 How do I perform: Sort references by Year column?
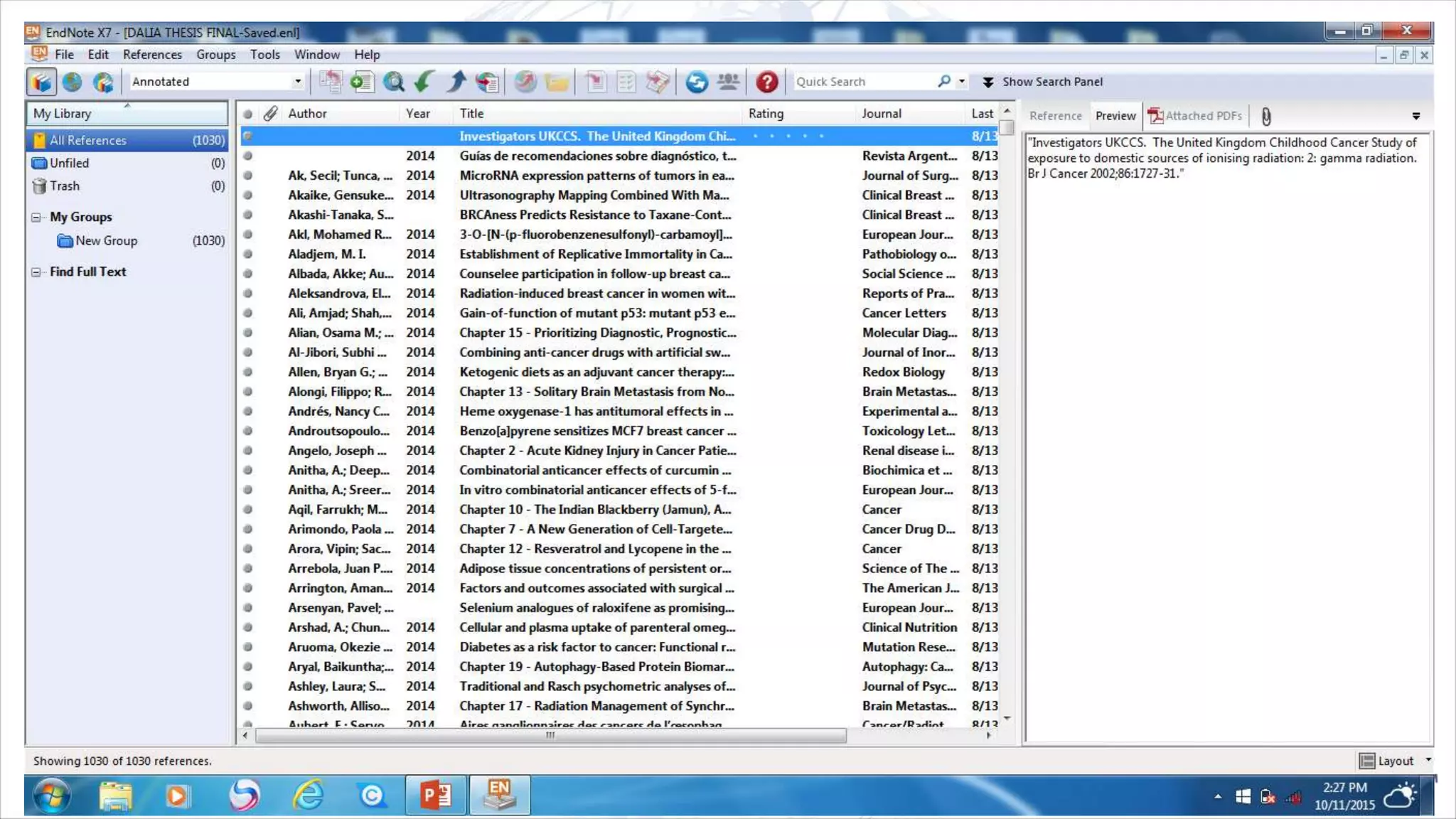[x=427, y=113]
